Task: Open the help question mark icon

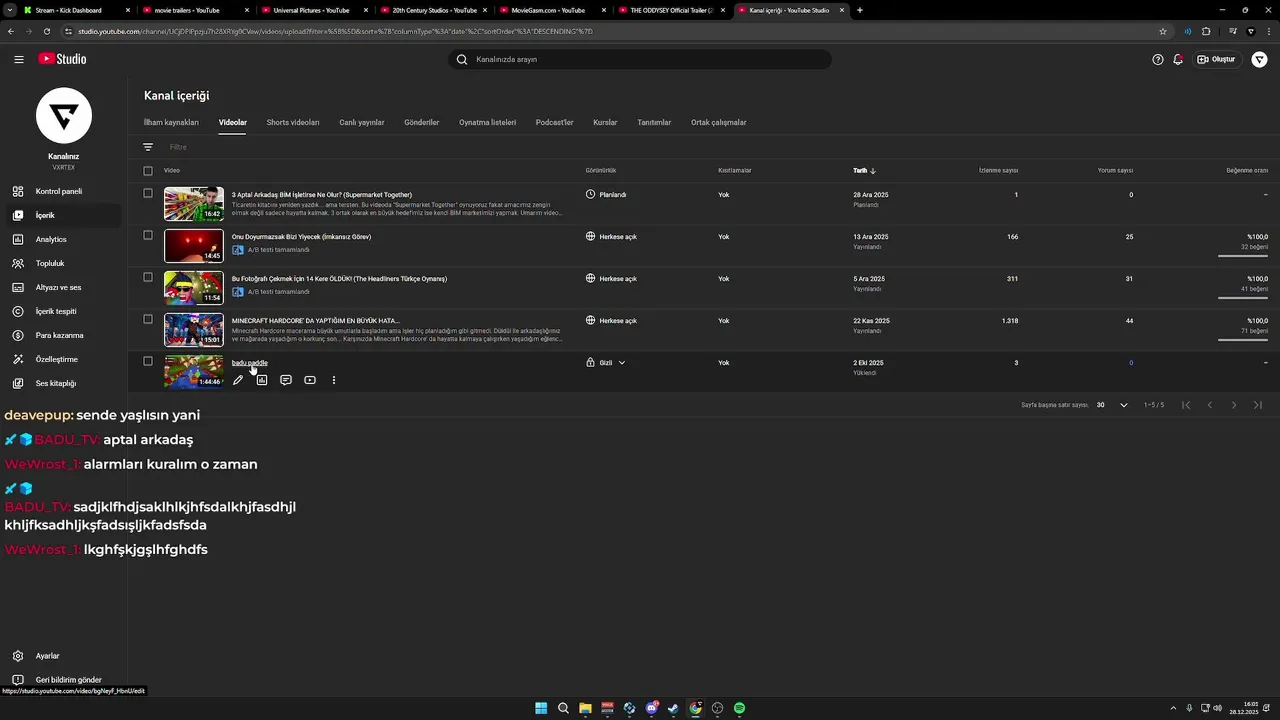Action: click(x=1158, y=59)
